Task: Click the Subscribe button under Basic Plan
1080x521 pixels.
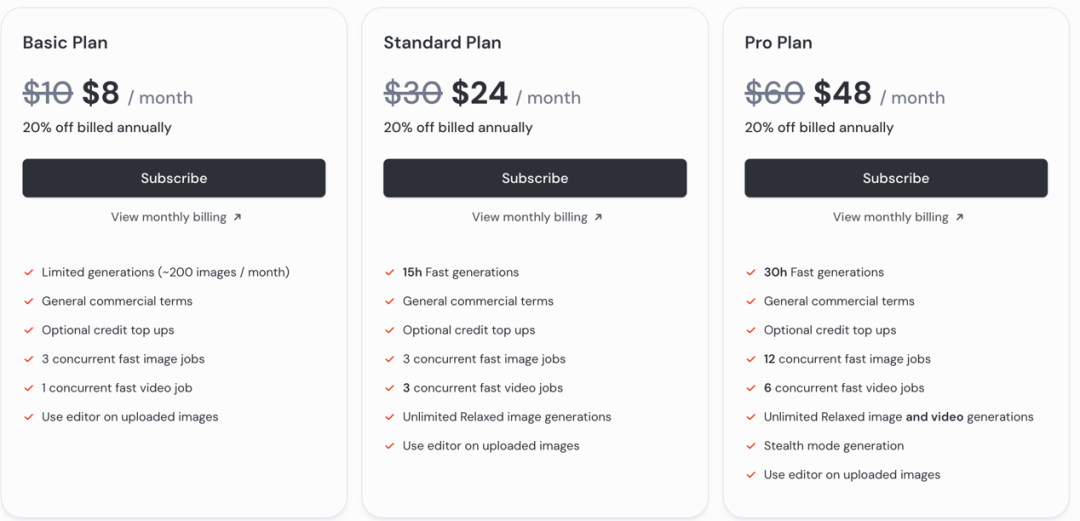Action: pyautogui.click(x=174, y=178)
